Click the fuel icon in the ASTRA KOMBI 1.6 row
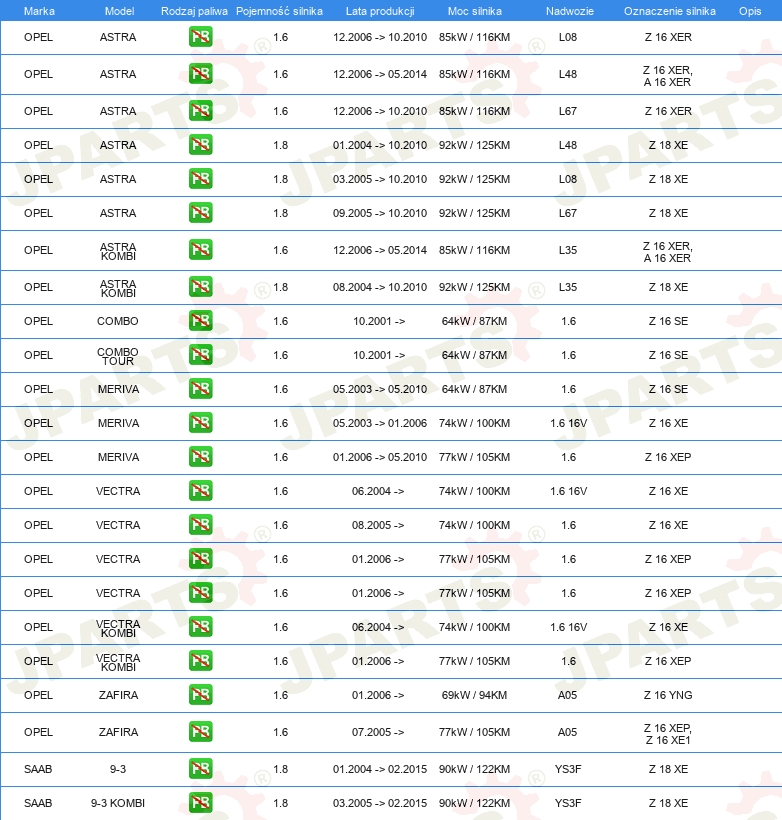782x820 pixels. click(x=200, y=250)
